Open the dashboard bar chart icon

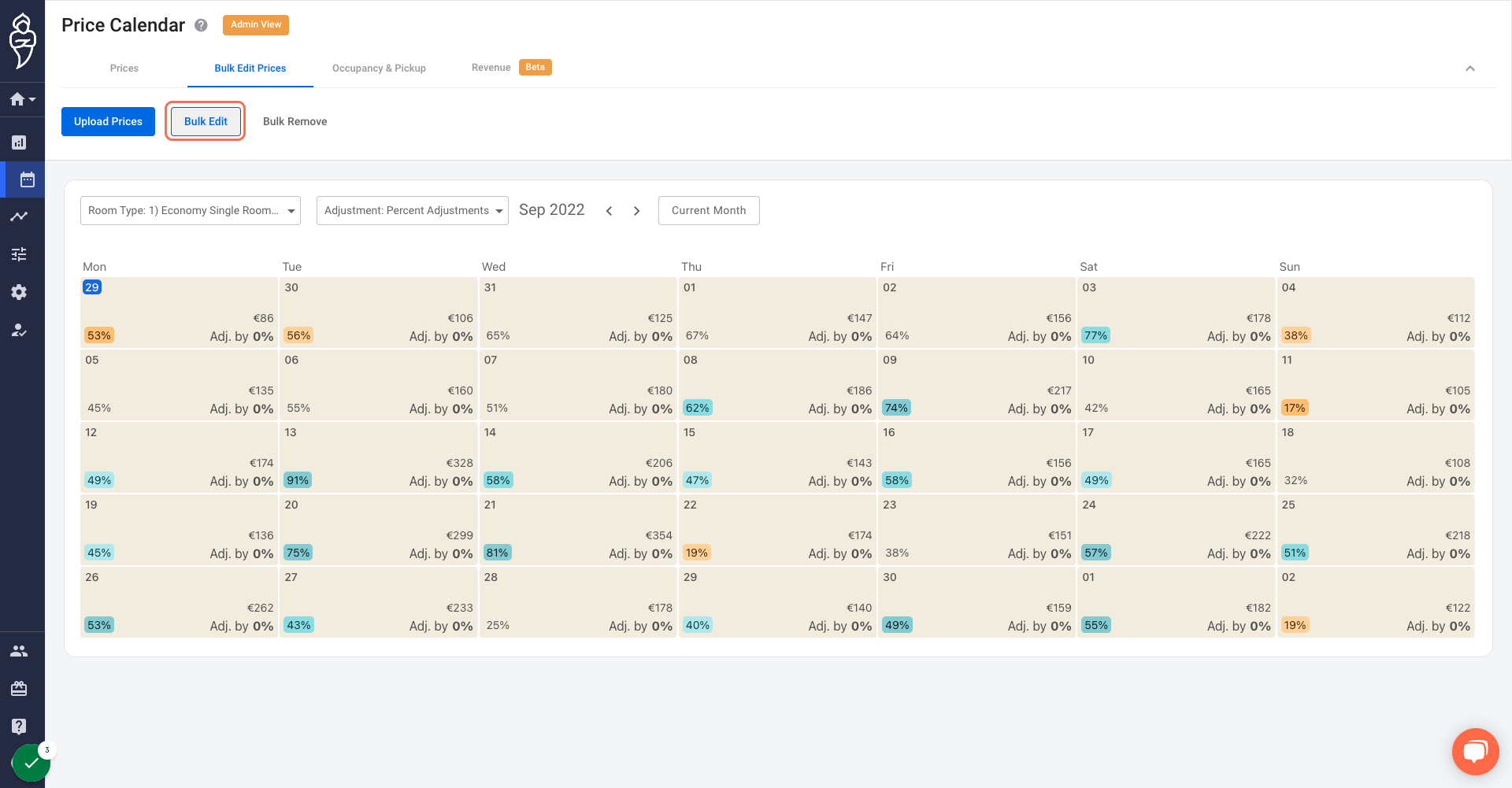coord(19,142)
